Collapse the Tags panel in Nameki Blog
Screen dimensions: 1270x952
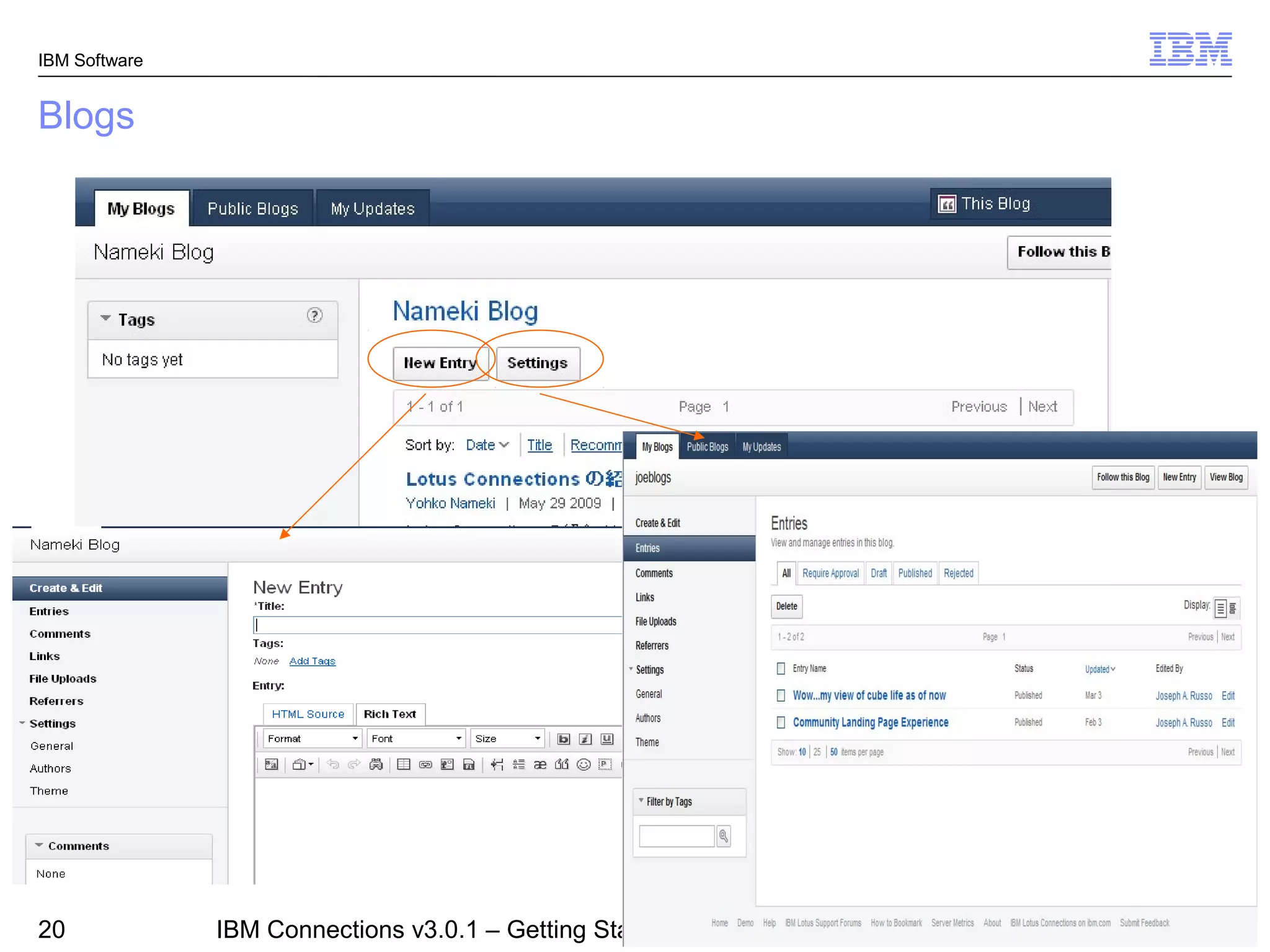(x=105, y=318)
